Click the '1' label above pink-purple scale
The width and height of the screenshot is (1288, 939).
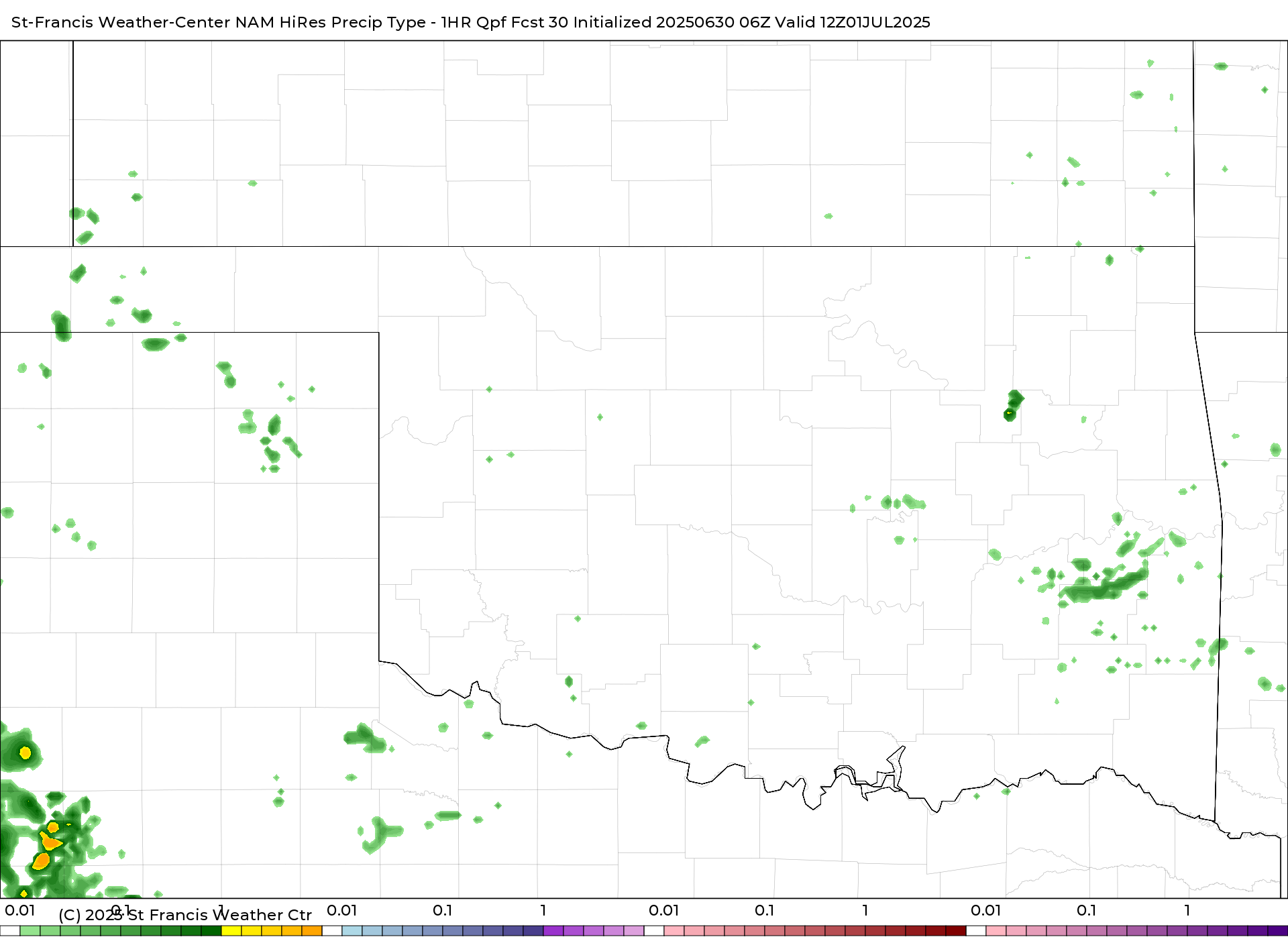1187,911
